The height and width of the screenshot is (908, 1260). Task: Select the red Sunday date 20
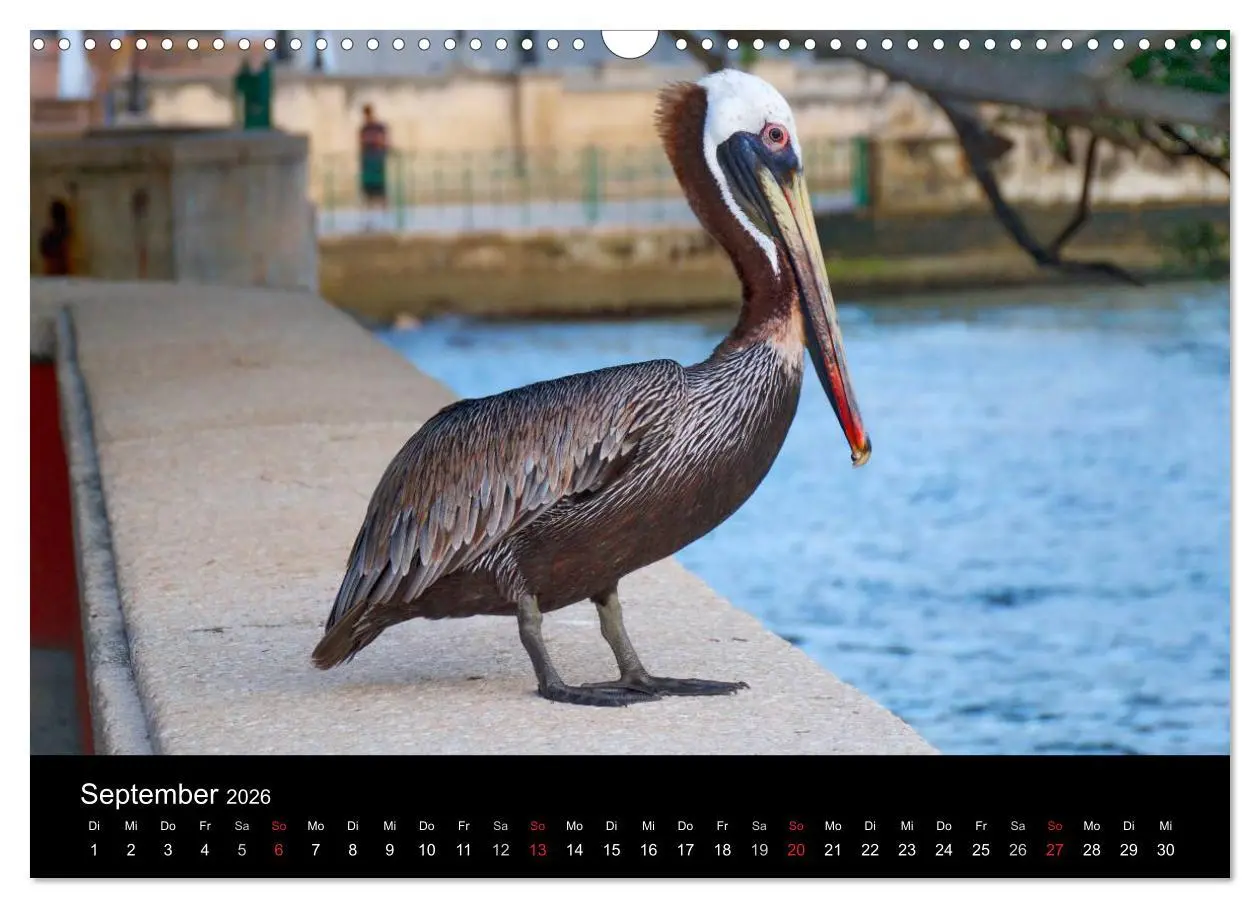(797, 850)
